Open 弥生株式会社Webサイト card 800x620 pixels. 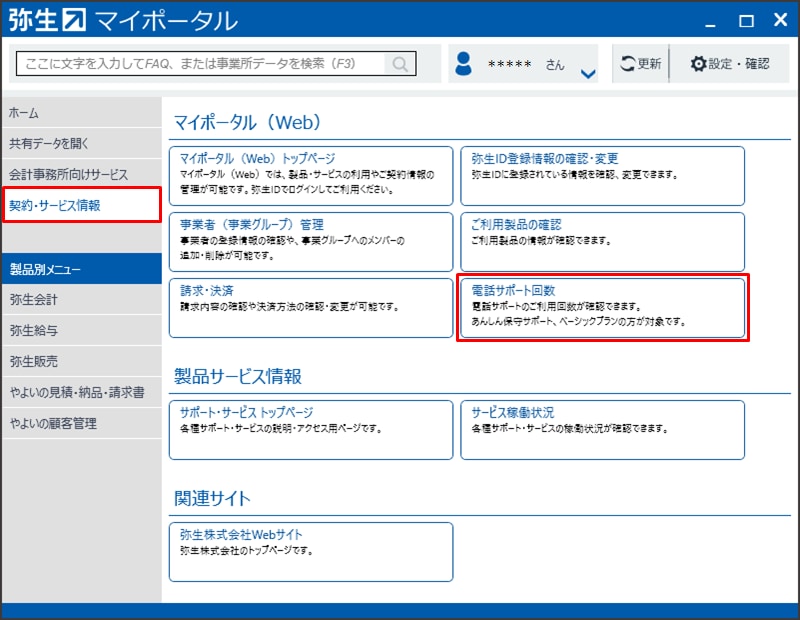pyautogui.click(x=311, y=552)
